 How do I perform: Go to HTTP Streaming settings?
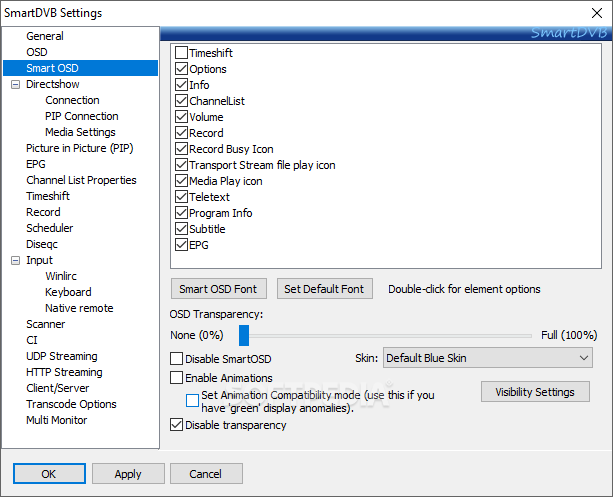click(64, 372)
